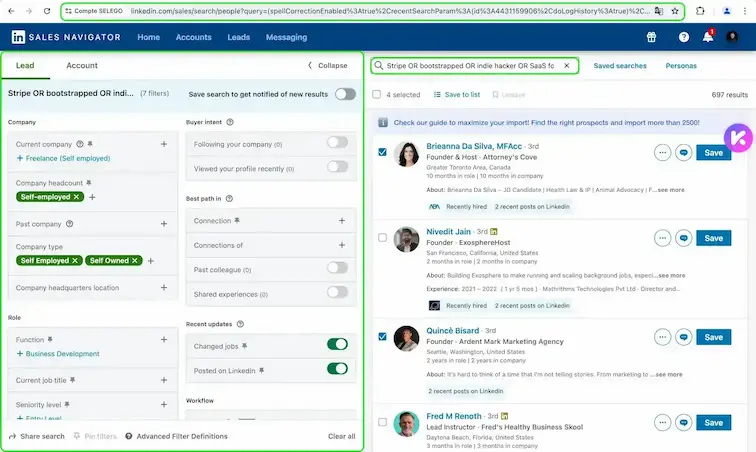Click the purple K extension icon
Viewport: 756px width, 452px height.
click(736, 137)
